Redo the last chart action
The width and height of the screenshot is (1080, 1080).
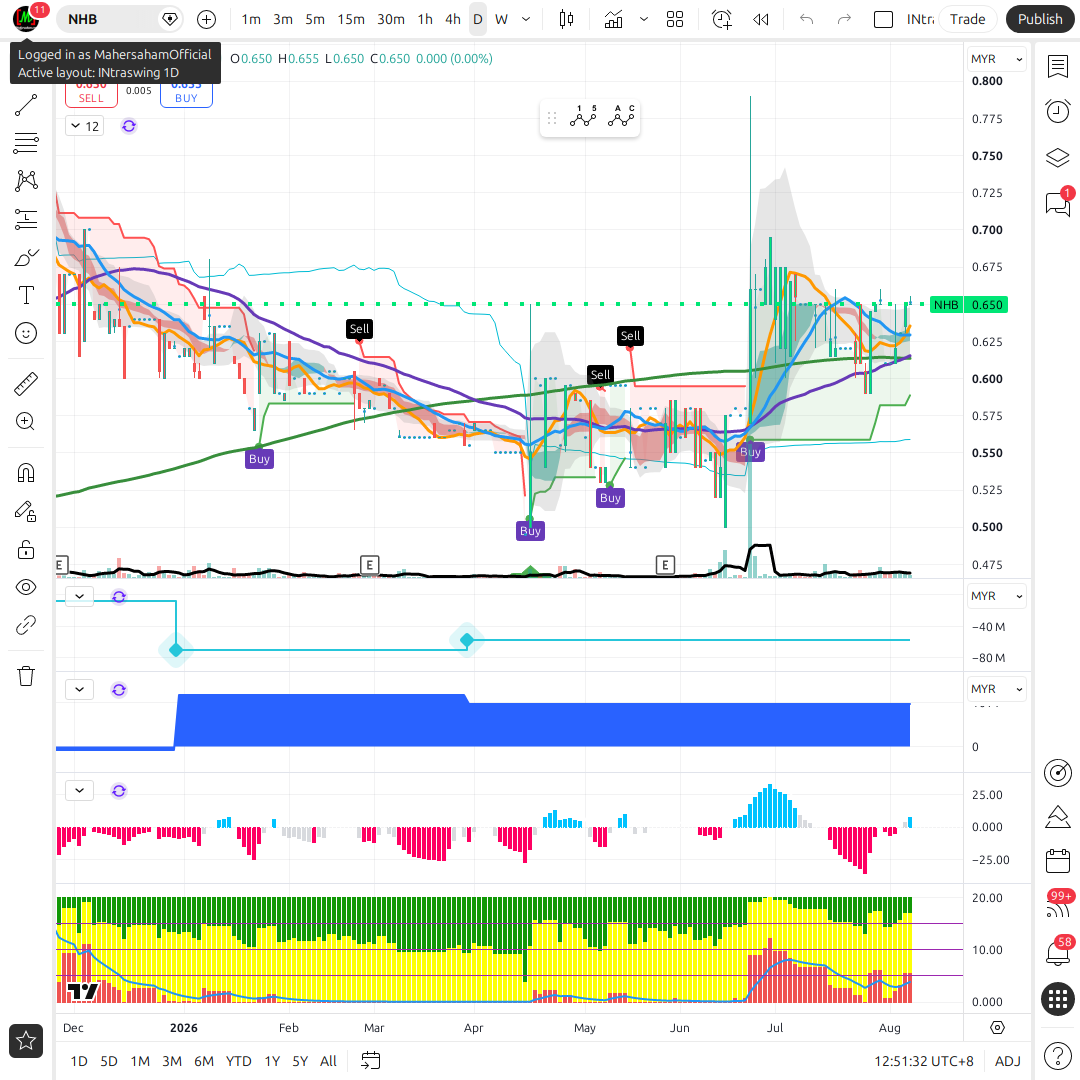844,19
